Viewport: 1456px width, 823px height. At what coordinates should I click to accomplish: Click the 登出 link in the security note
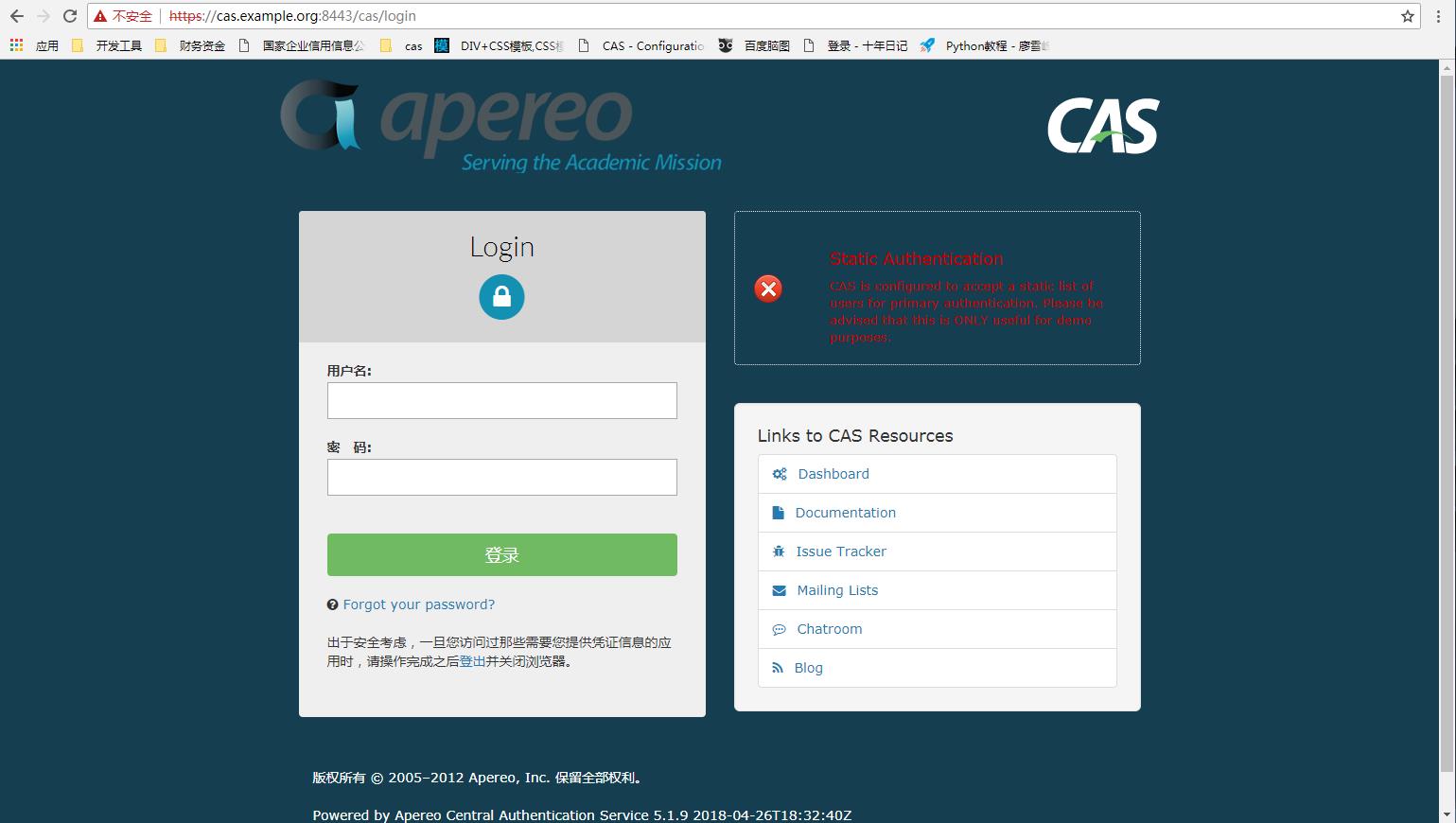coord(472,661)
